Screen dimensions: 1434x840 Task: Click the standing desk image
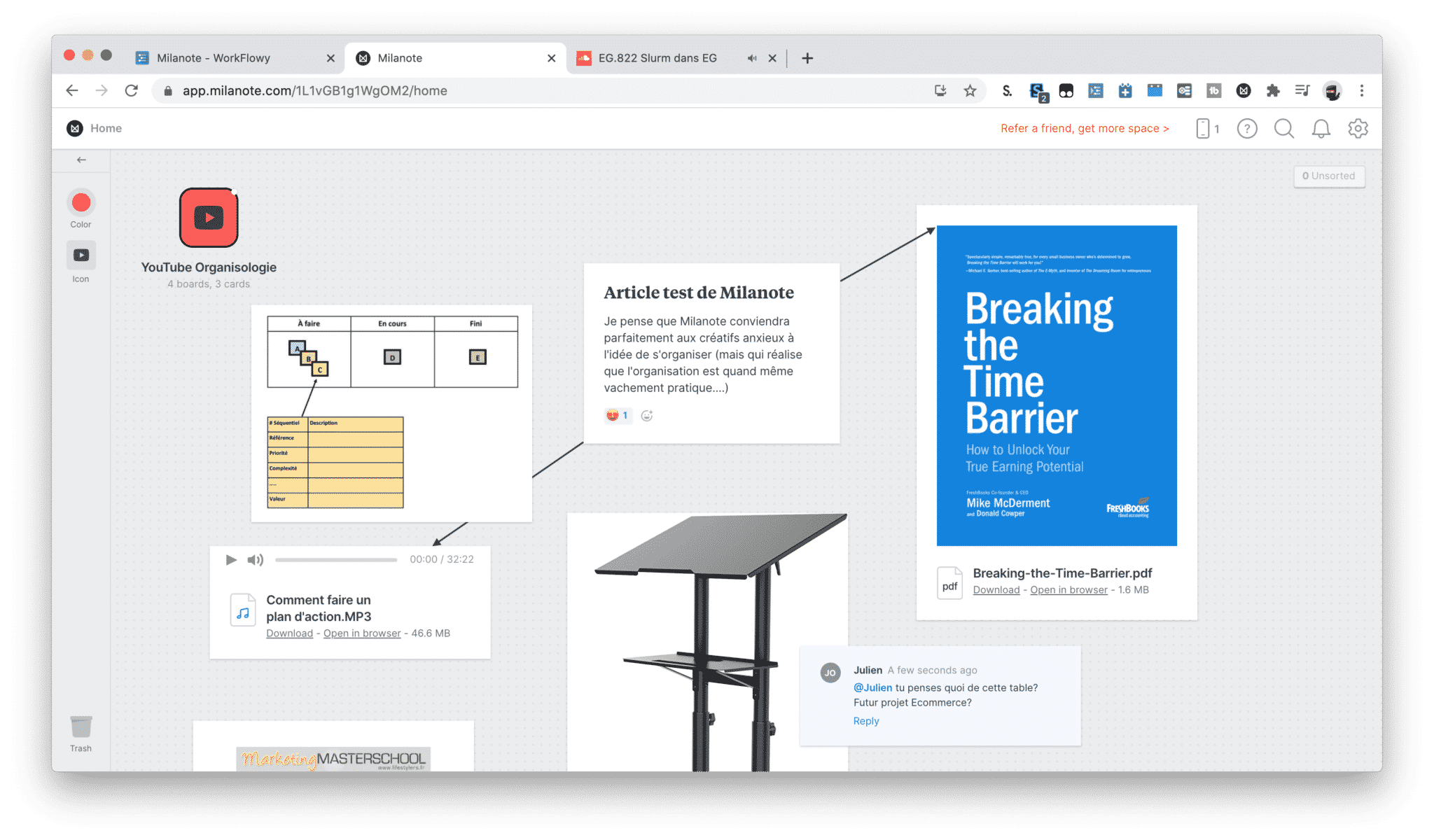pyautogui.click(x=707, y=642)
